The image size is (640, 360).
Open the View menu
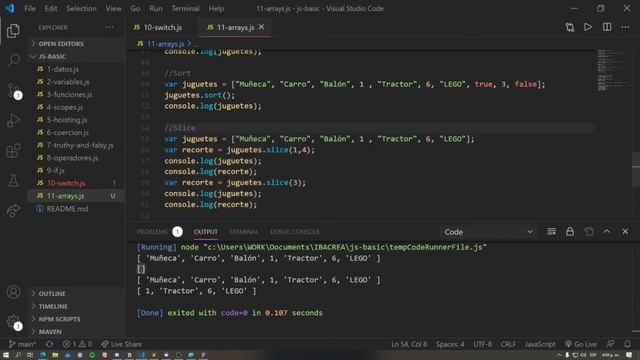113,8
